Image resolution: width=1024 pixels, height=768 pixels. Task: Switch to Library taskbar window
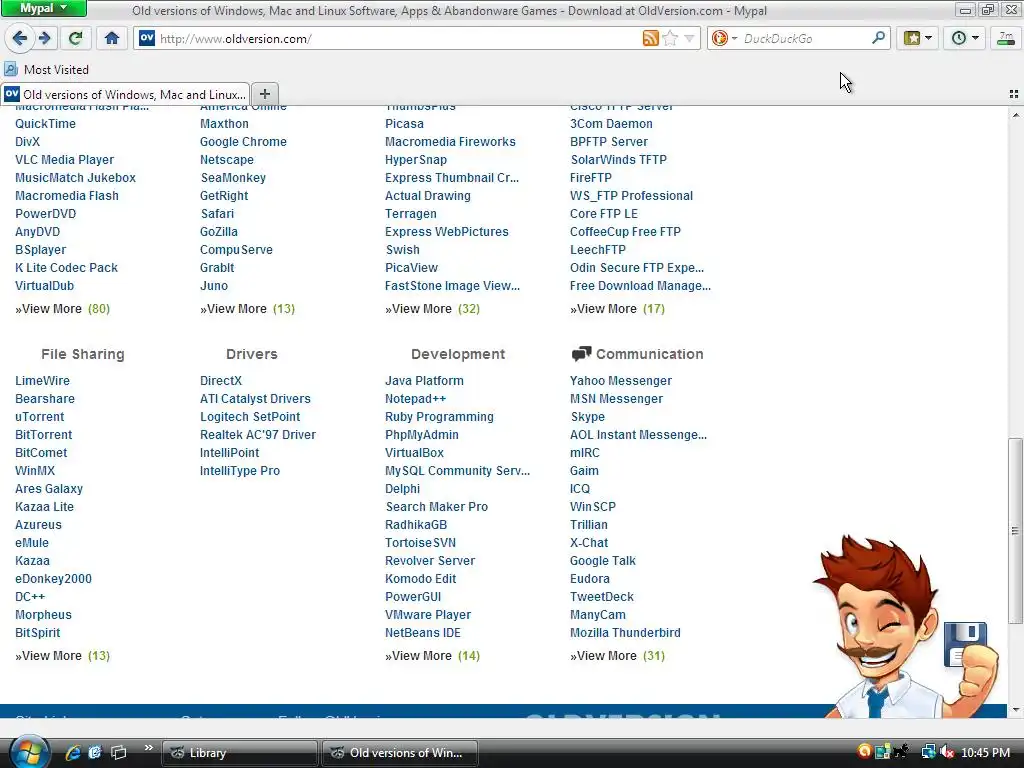point(240,753)
